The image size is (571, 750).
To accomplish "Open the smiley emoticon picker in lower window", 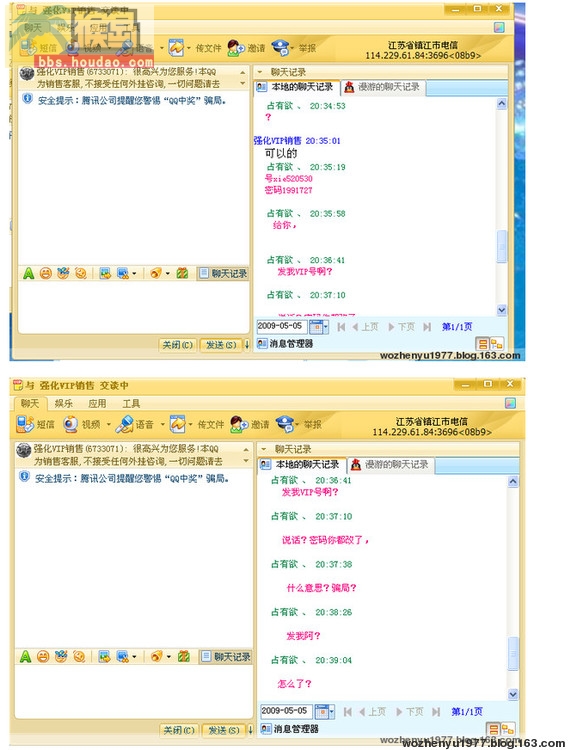I will 43,657.
